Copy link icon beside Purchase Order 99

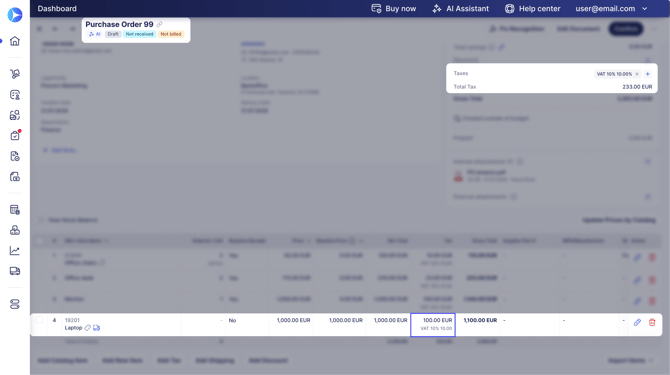pos(159,24)
